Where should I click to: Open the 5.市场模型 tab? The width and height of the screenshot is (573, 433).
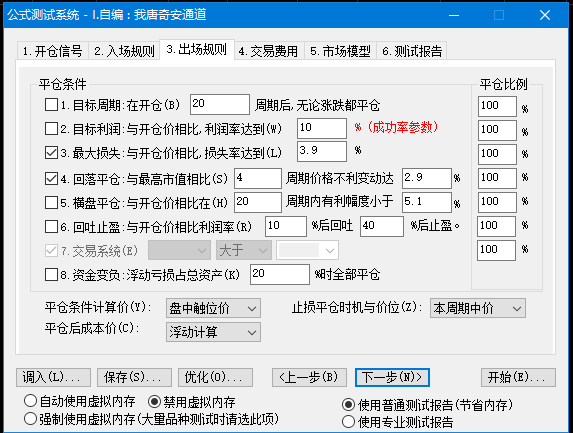pyautogui.click(x=340, y=51)
